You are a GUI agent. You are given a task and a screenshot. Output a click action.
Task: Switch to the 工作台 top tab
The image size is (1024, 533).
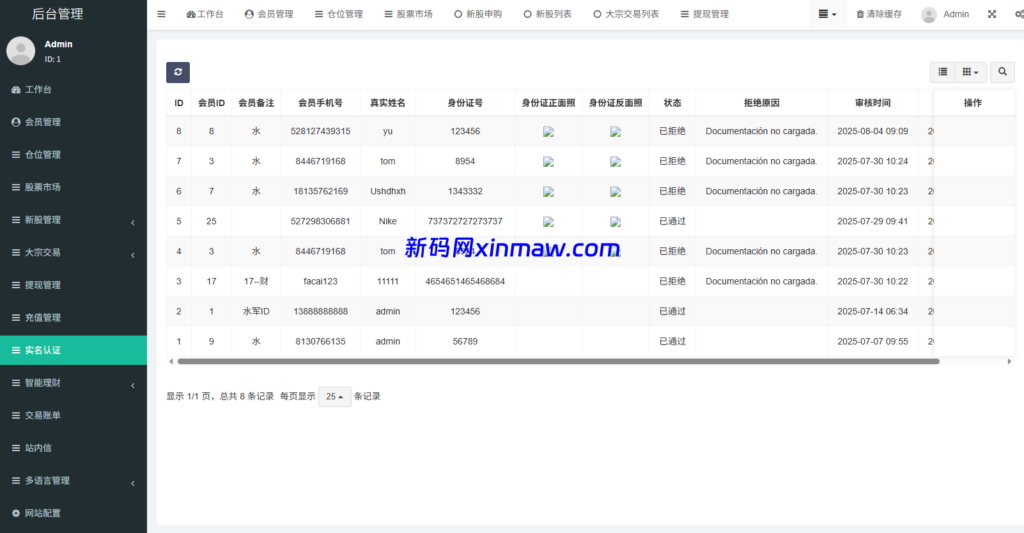click(204, 14)
